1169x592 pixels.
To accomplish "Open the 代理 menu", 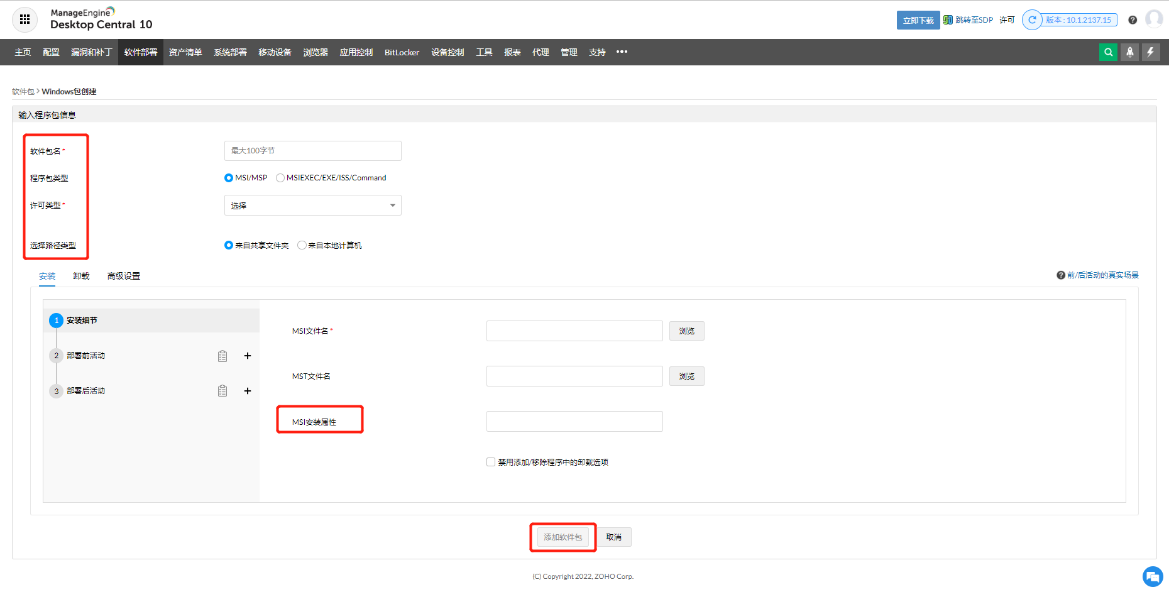I will click(541, 52).
